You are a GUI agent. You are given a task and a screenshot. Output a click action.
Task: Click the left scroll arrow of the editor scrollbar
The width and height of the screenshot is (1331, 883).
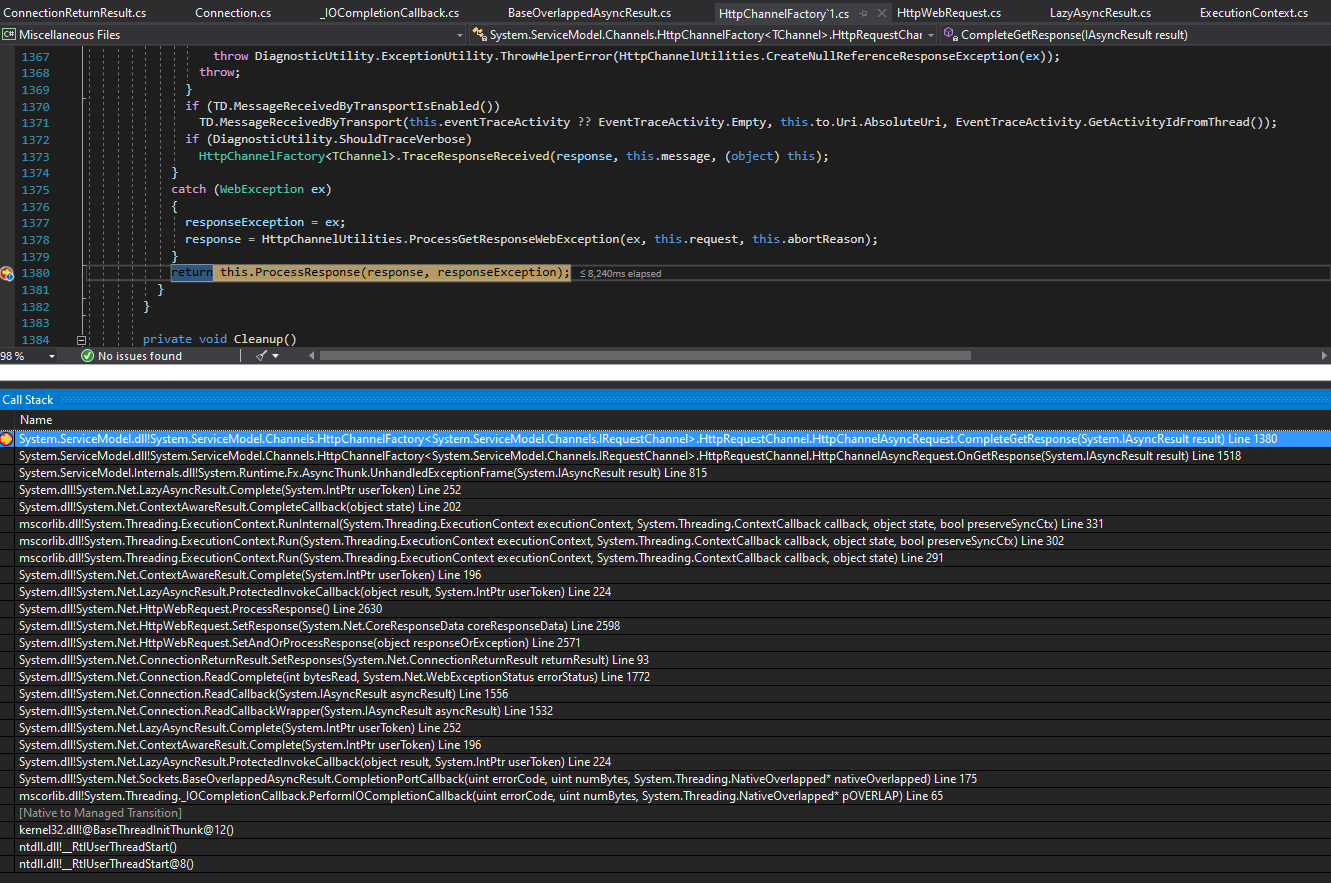click(310, 355)
